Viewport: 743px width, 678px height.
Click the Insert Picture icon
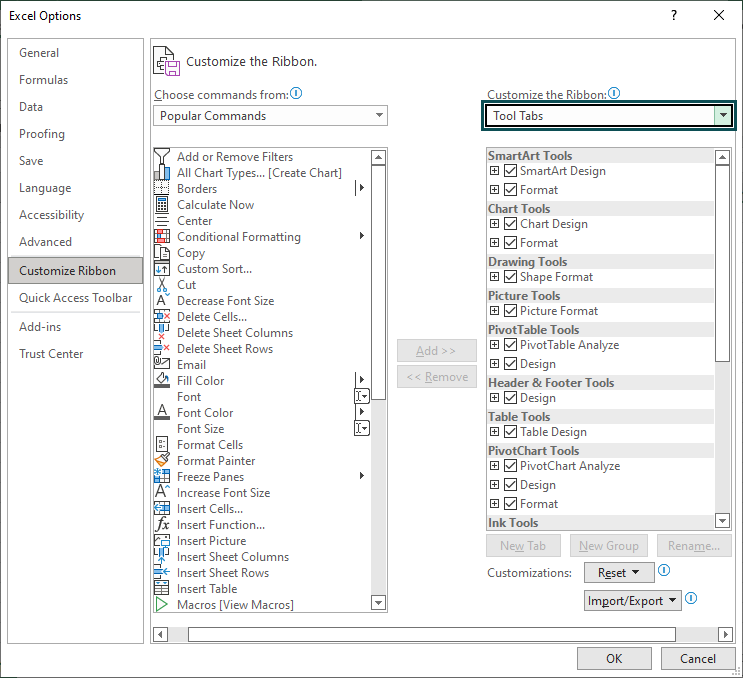click(x=162, y=541)
